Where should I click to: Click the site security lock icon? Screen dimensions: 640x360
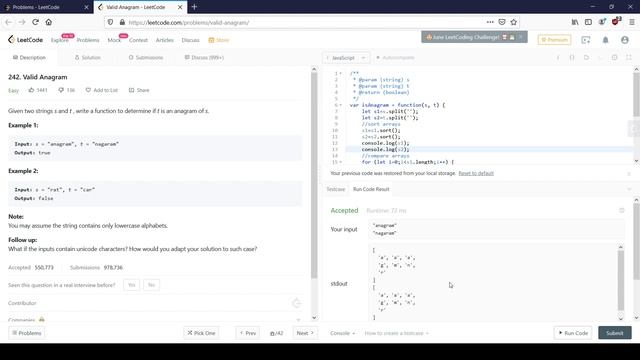tap(122, 22)
